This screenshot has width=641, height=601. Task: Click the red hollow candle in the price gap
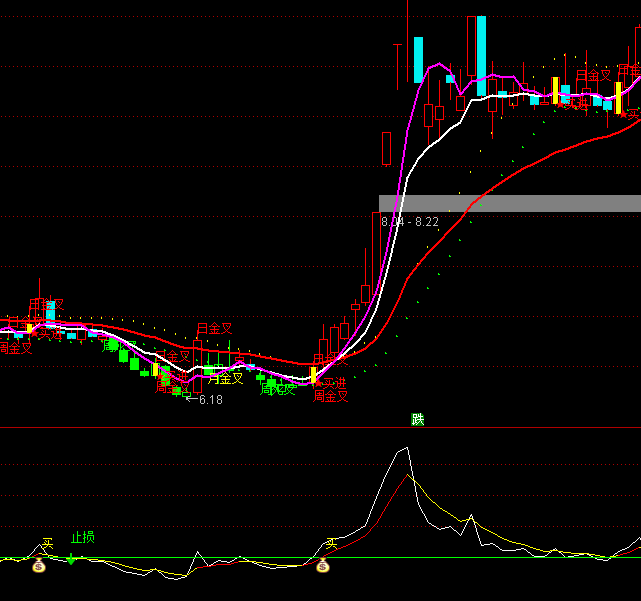(386, 149)
